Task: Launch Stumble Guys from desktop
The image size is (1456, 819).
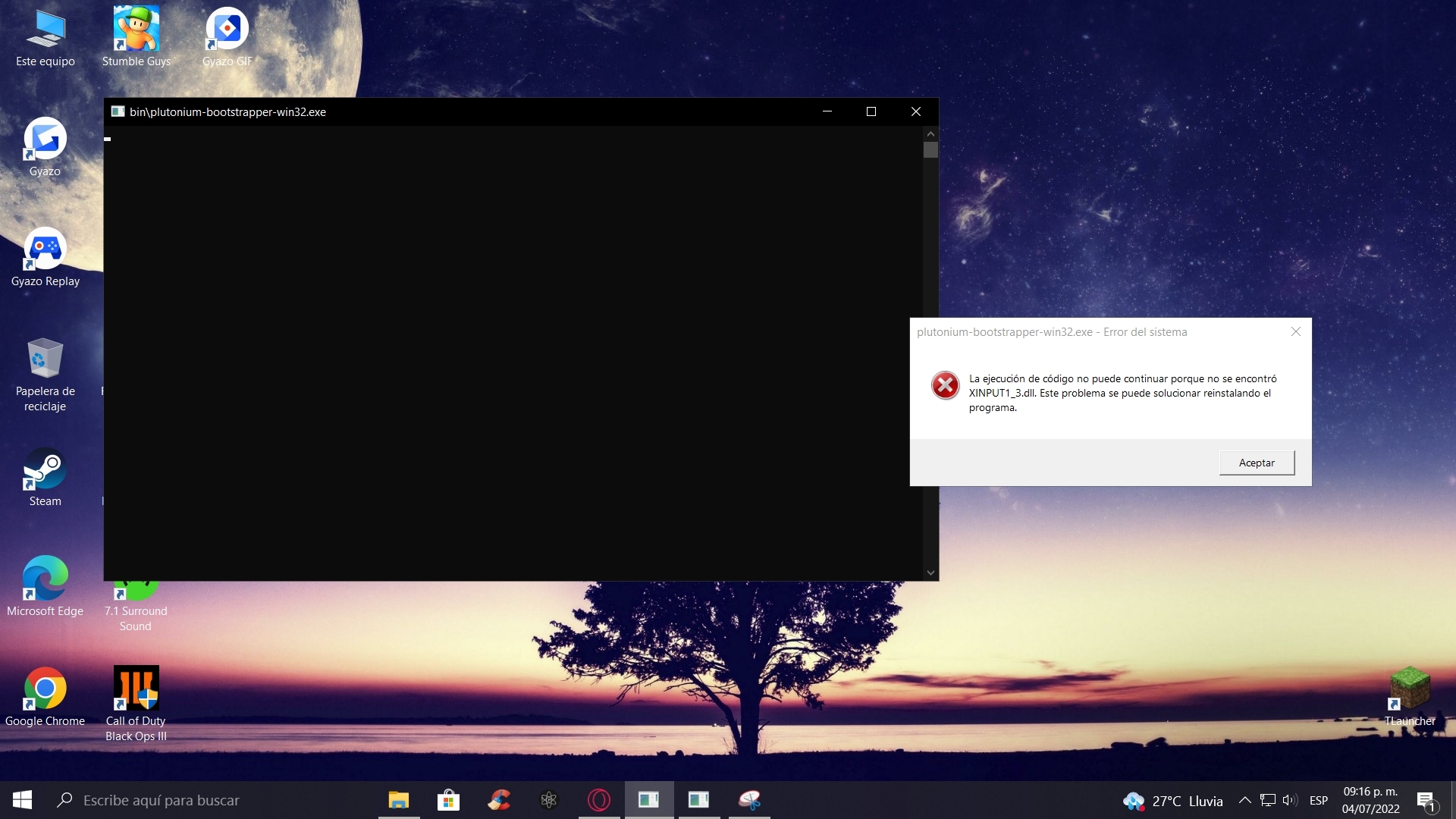Action: (136, 30)
